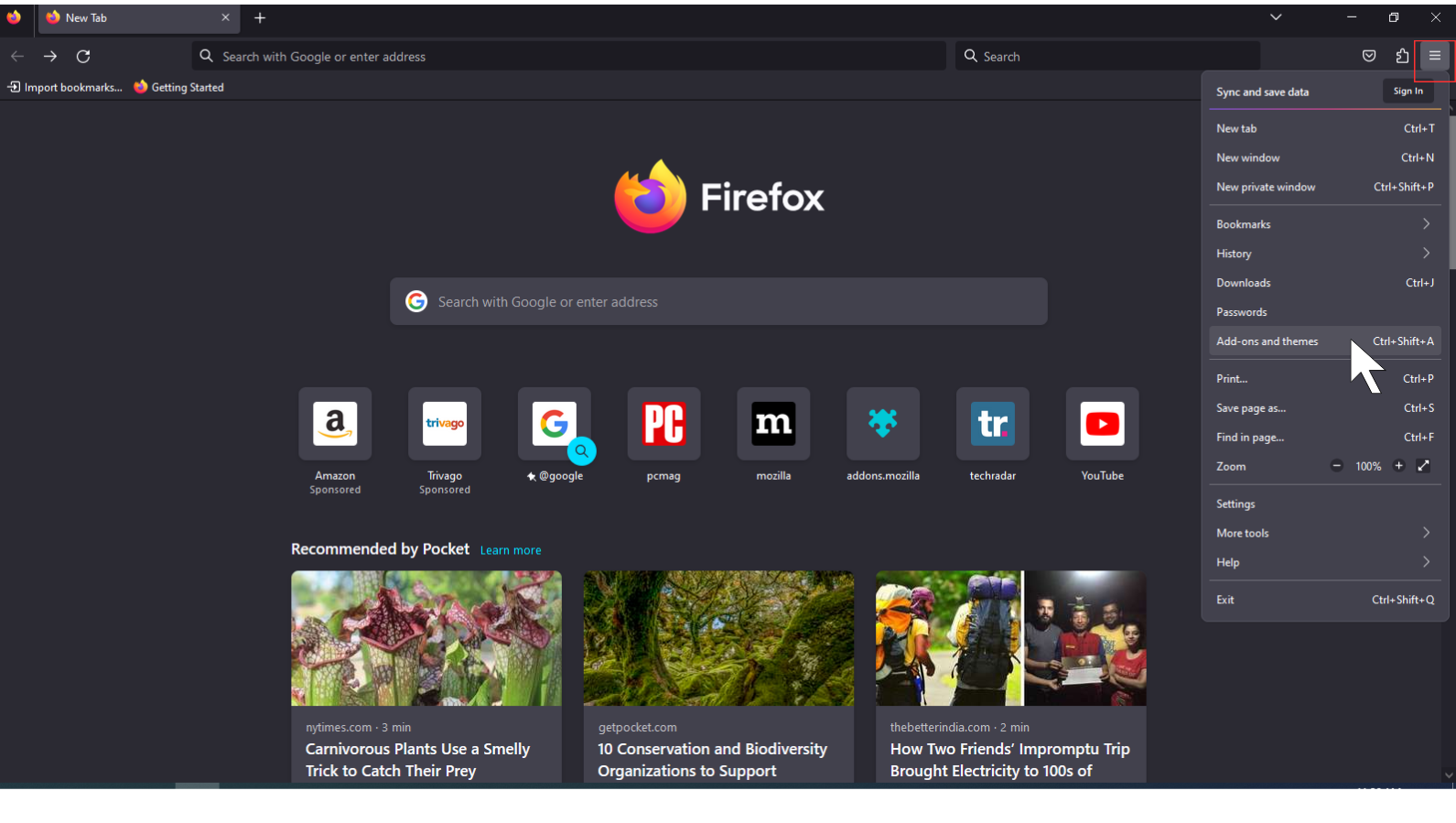Click the center Google search field
The height and width of the screenshot is (823, 1456).
tap(718, 301)
